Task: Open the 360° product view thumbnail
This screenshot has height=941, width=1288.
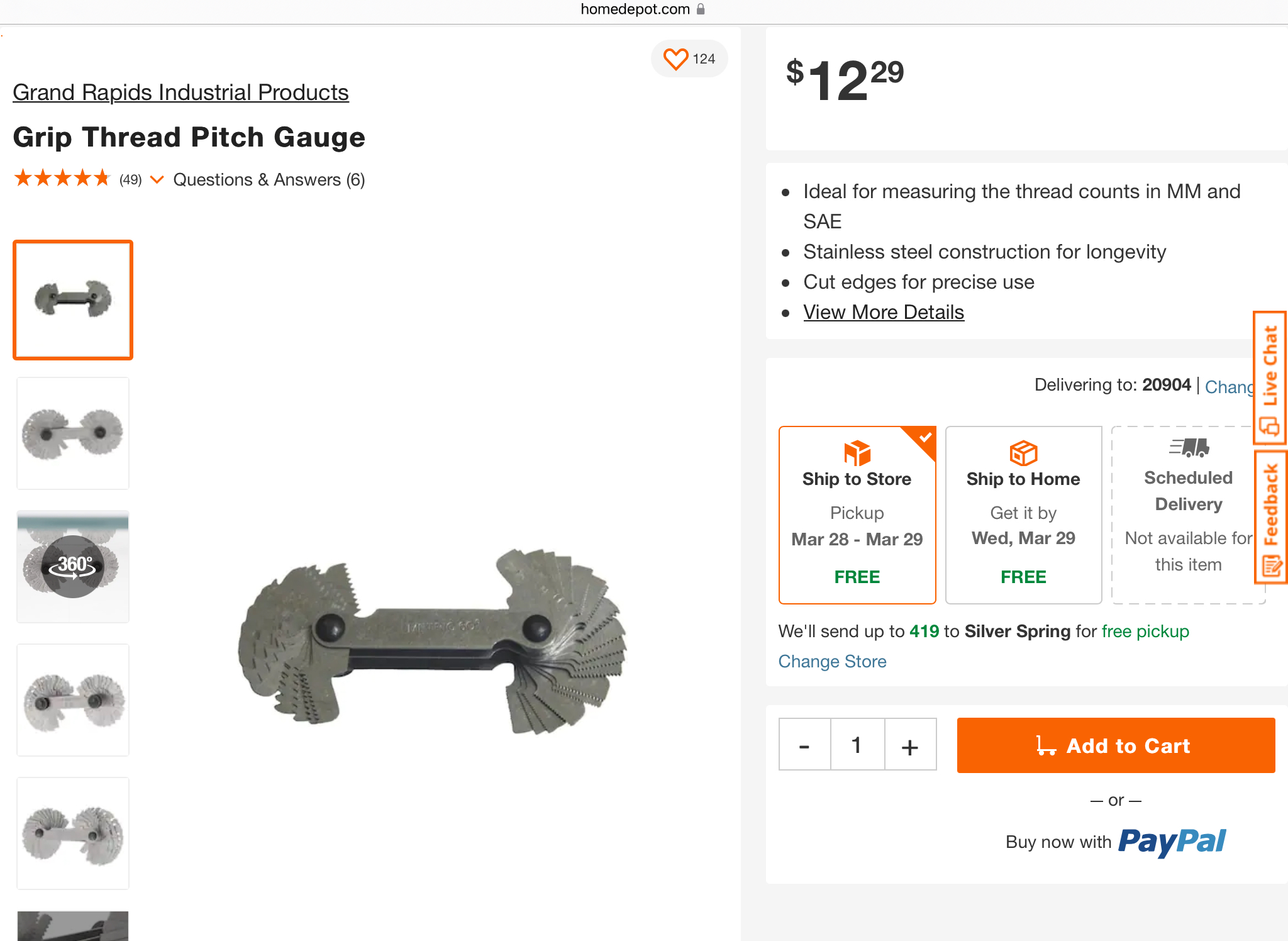Action: click(x=73, y=566)
